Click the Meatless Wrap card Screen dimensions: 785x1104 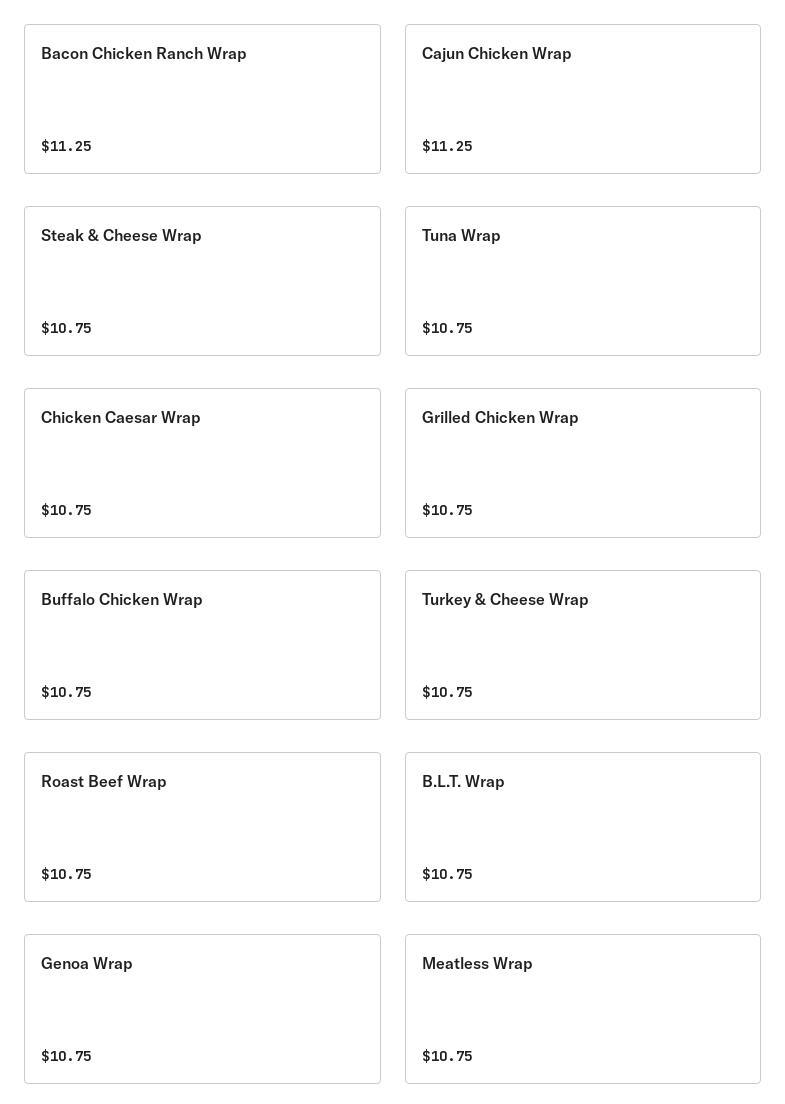[x=582, y=1009]
